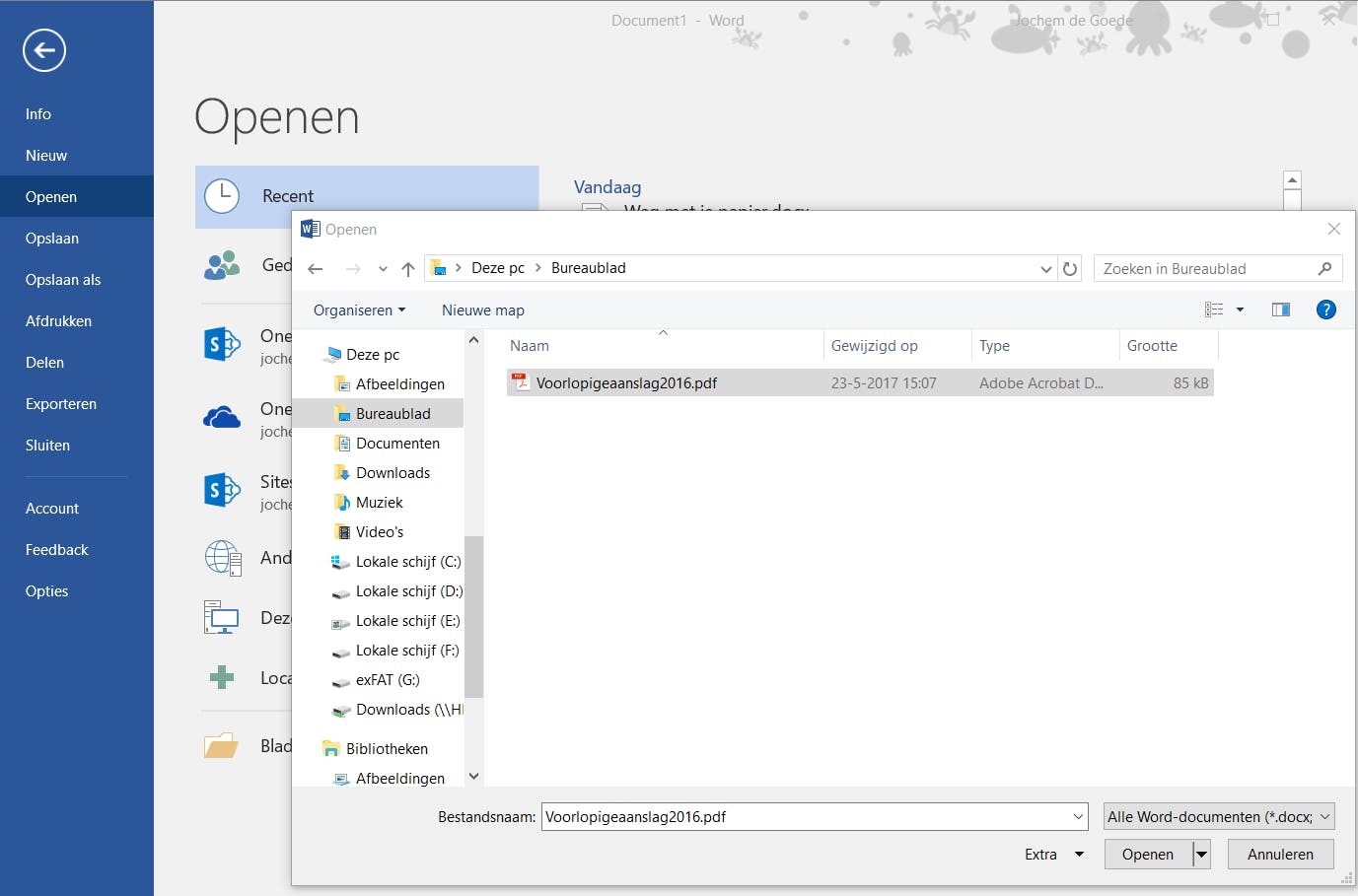This screenshot has width=1358, height=896.
Task: Select Downloads under Deze pc
Action: coord(393,473)
